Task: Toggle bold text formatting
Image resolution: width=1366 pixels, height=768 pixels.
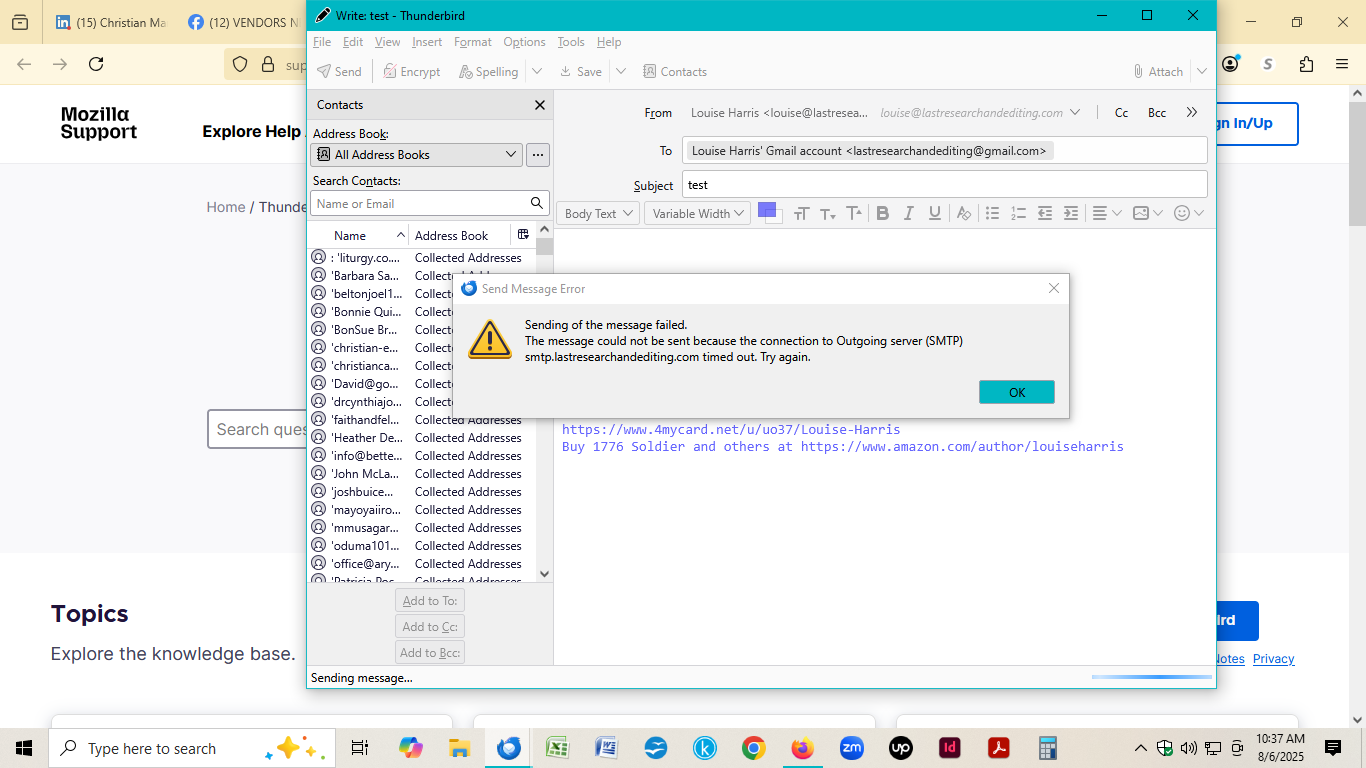Action: point(882,213)
